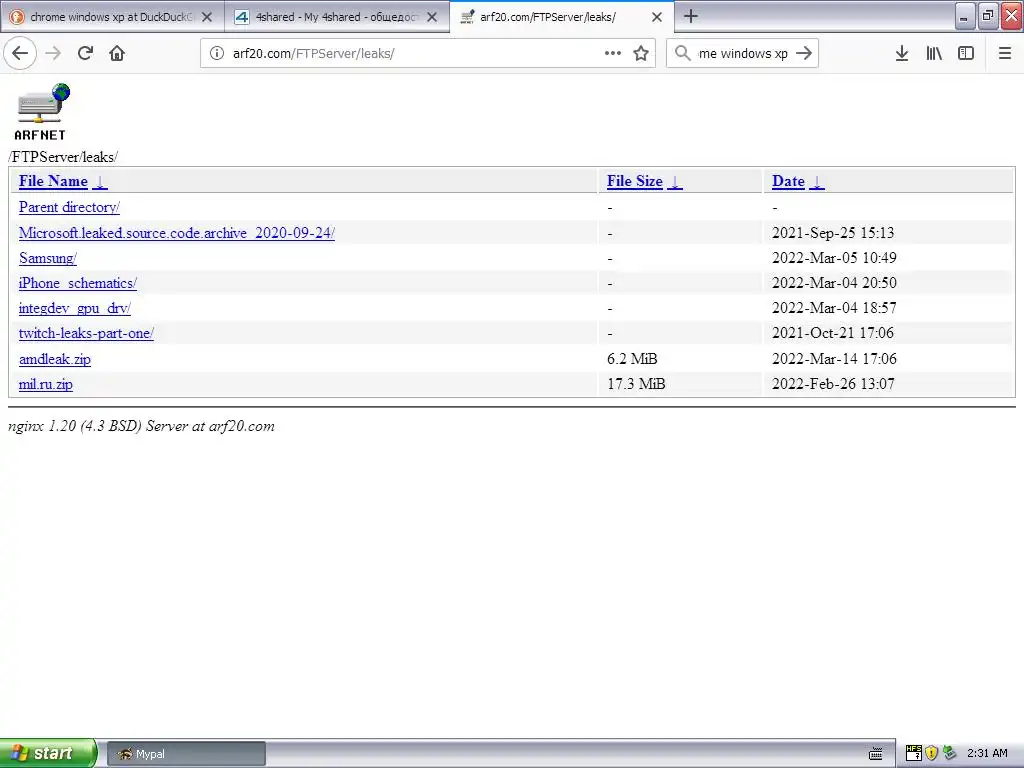Screen dimensions: 1024x768
Task: Click the /FTPServer/leaks/ path heading
Action: point(63,157)
